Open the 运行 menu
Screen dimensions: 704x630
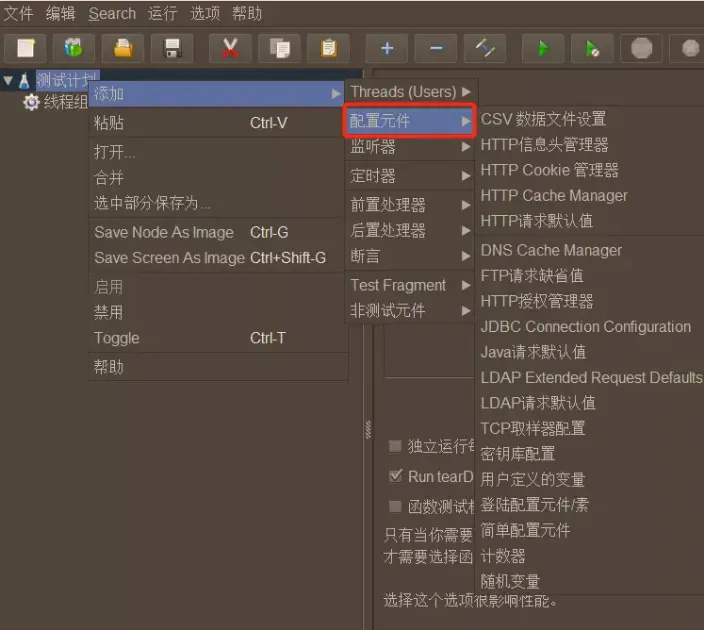coord(163,13)
